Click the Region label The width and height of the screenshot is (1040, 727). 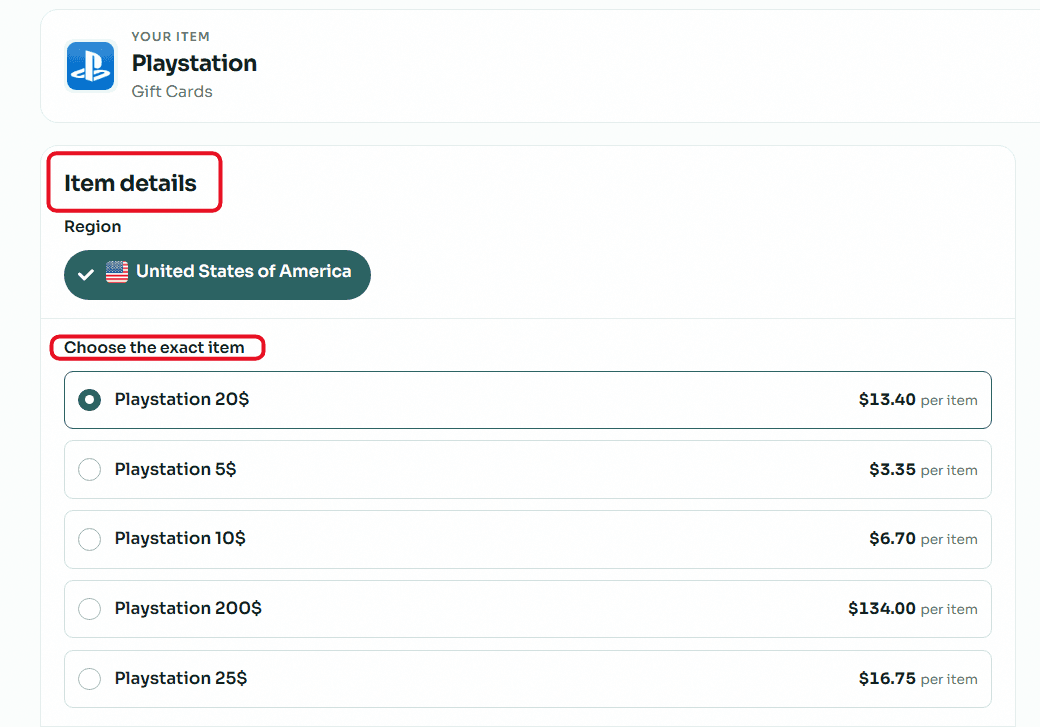pyautogui.click(x=92, y=227)
